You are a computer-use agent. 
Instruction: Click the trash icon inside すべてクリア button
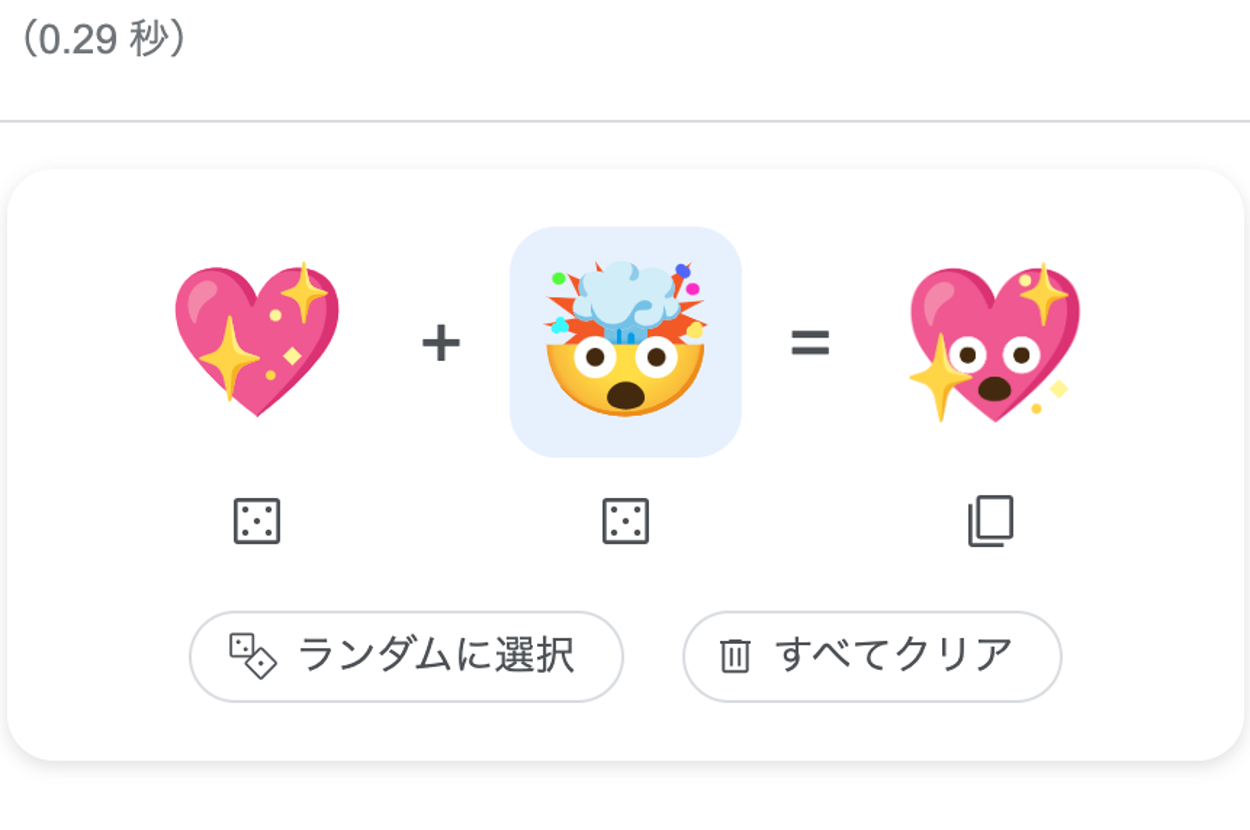[735, 657]
